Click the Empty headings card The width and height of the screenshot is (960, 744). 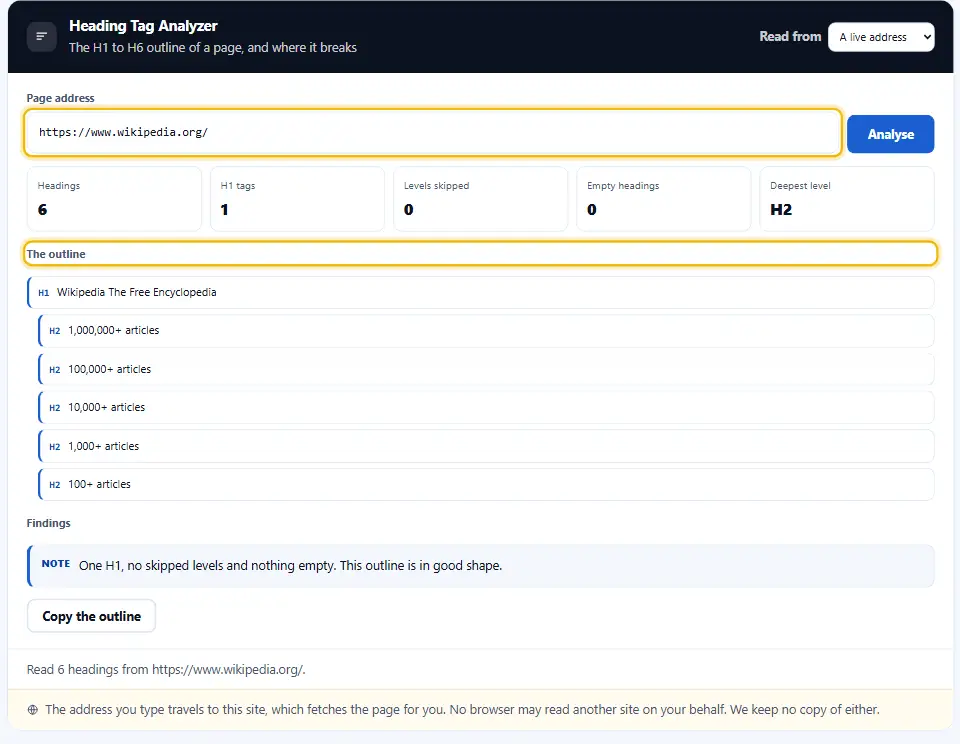tap(664, 199)
